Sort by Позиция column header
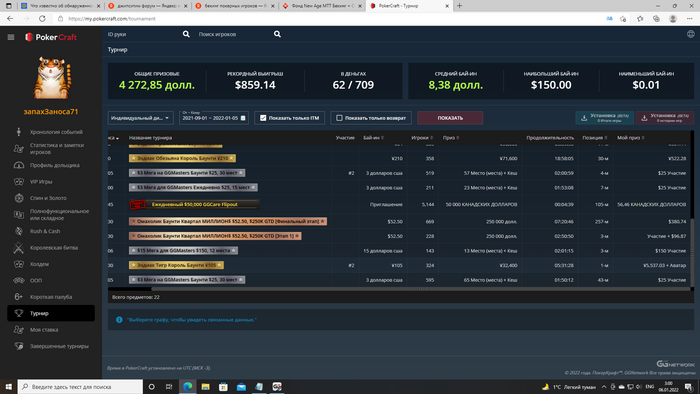This screenshot has height=394, width=700. [x=595, y=138]
